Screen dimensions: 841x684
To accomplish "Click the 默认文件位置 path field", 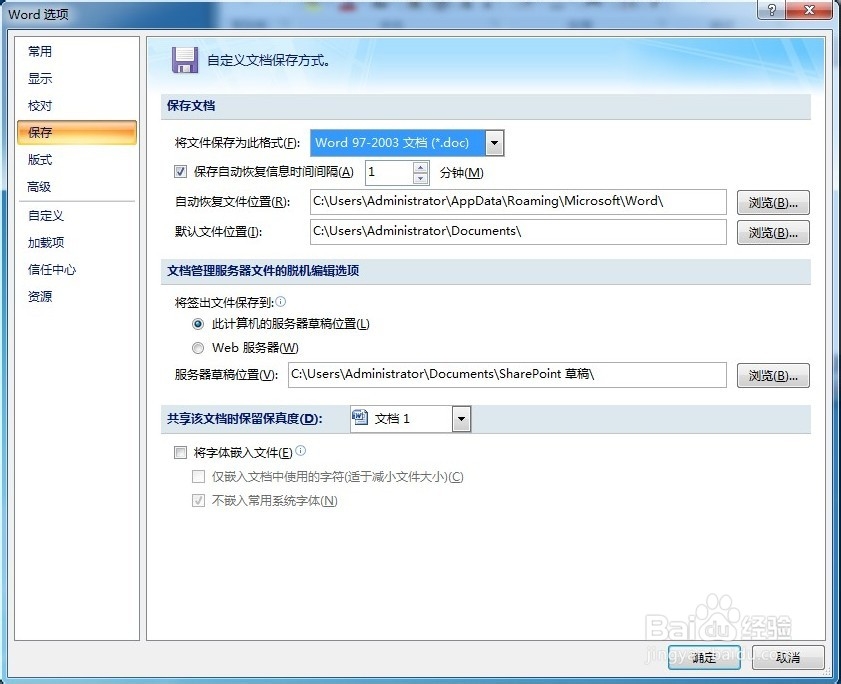I will 518,232.
